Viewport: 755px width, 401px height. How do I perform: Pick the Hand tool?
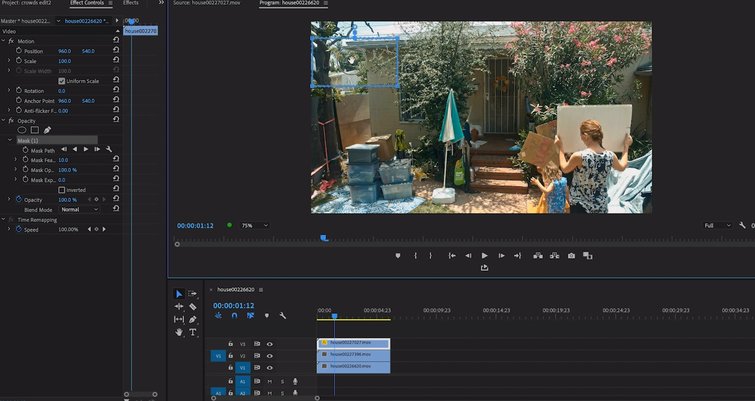179,332
